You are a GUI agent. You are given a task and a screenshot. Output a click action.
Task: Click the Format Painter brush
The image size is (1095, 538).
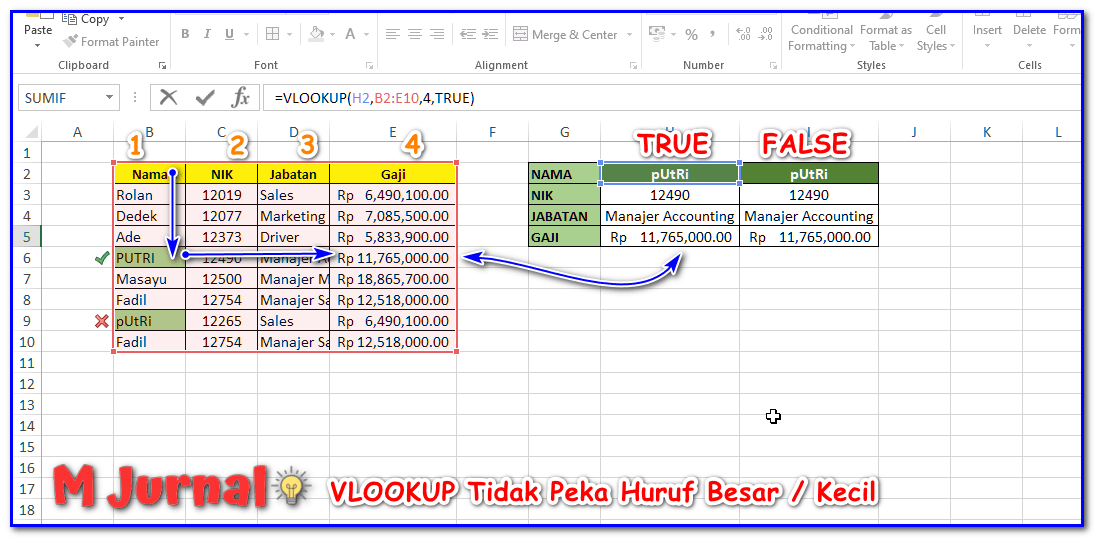click(x=111, y=42)
